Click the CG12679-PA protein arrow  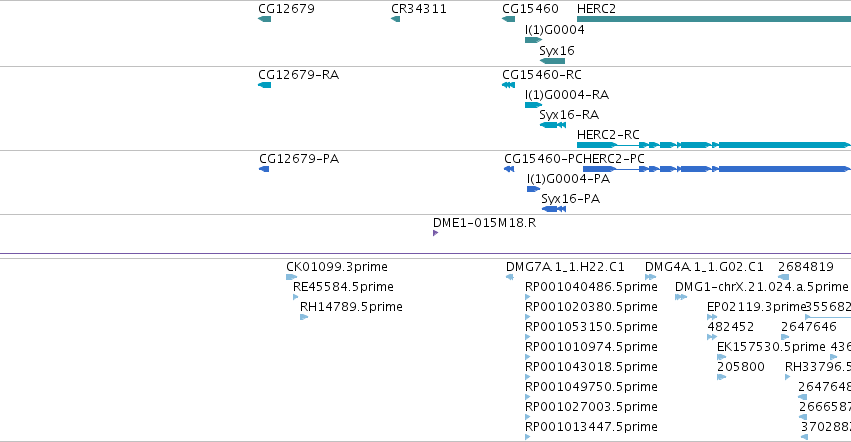tap(264, 169)
